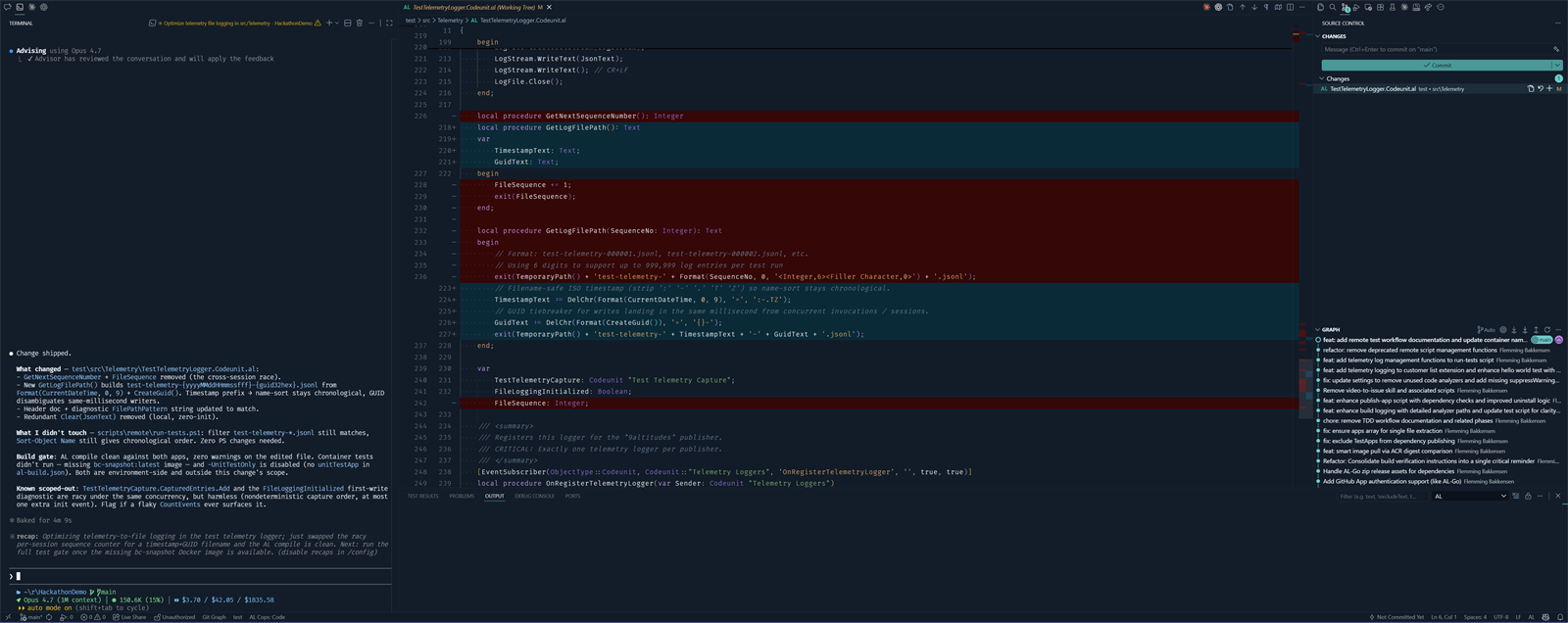Select commit 'refactor: remove deprecated remote script management functions'
1568x623 pixels.
pyautogui.click(x=1410, y=350)
